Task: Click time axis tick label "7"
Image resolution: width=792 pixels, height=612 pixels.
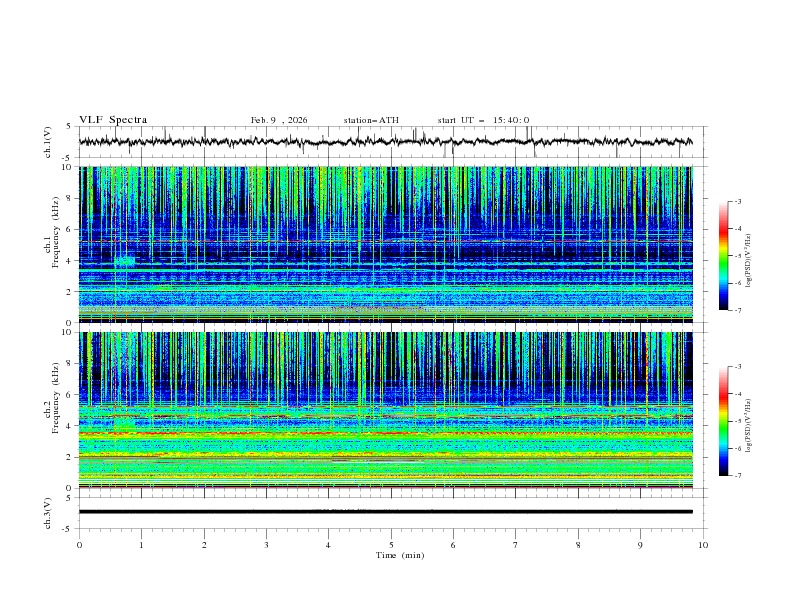Action: 516,545
